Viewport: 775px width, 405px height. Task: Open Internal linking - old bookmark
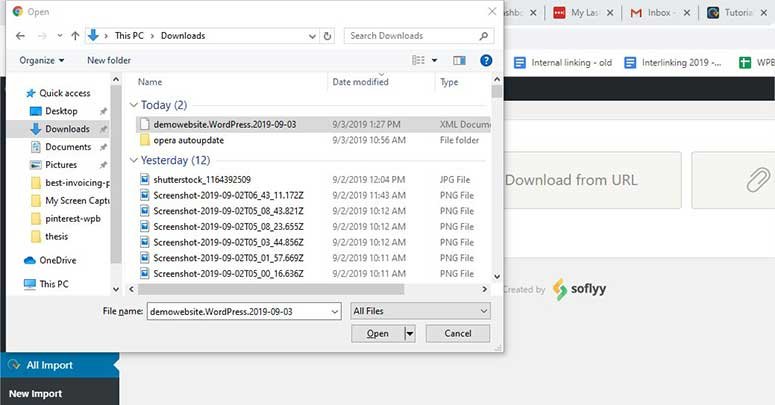562,63
